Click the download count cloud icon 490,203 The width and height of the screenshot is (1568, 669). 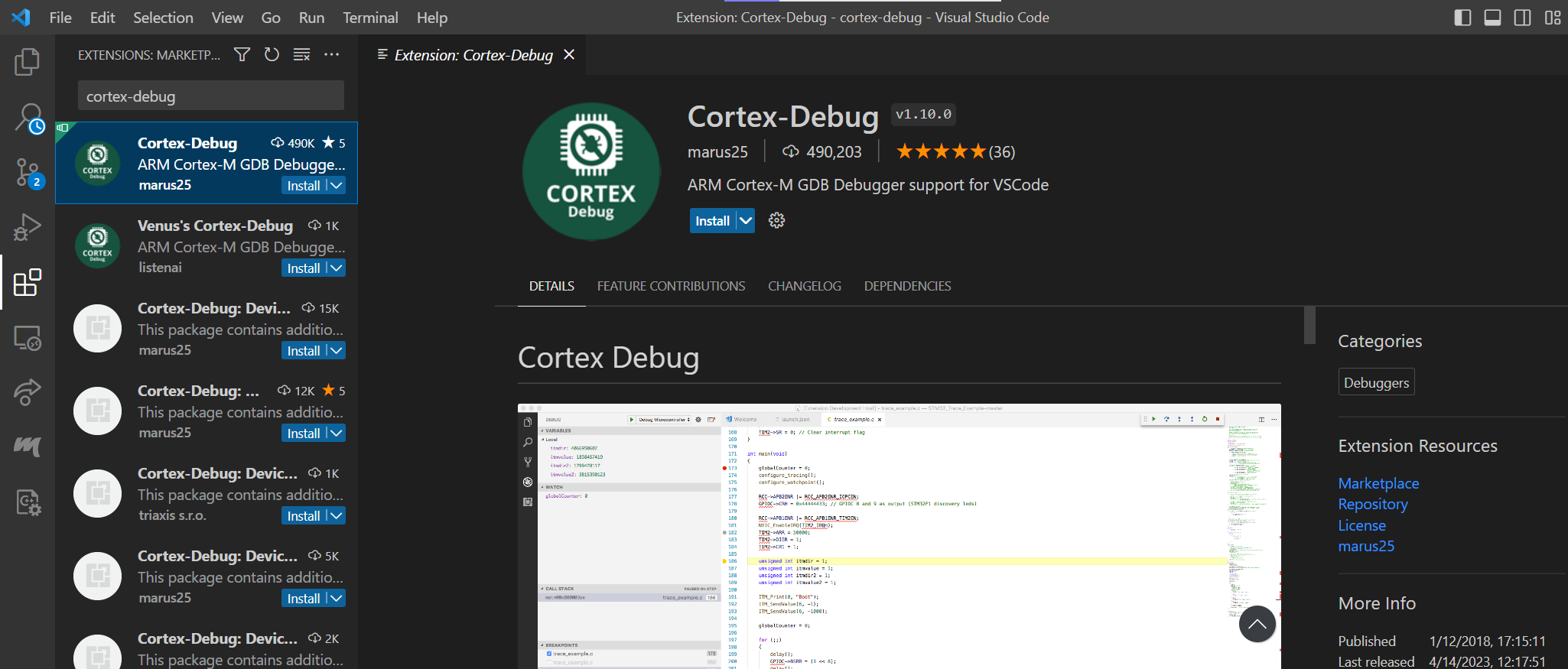[791, 151]
